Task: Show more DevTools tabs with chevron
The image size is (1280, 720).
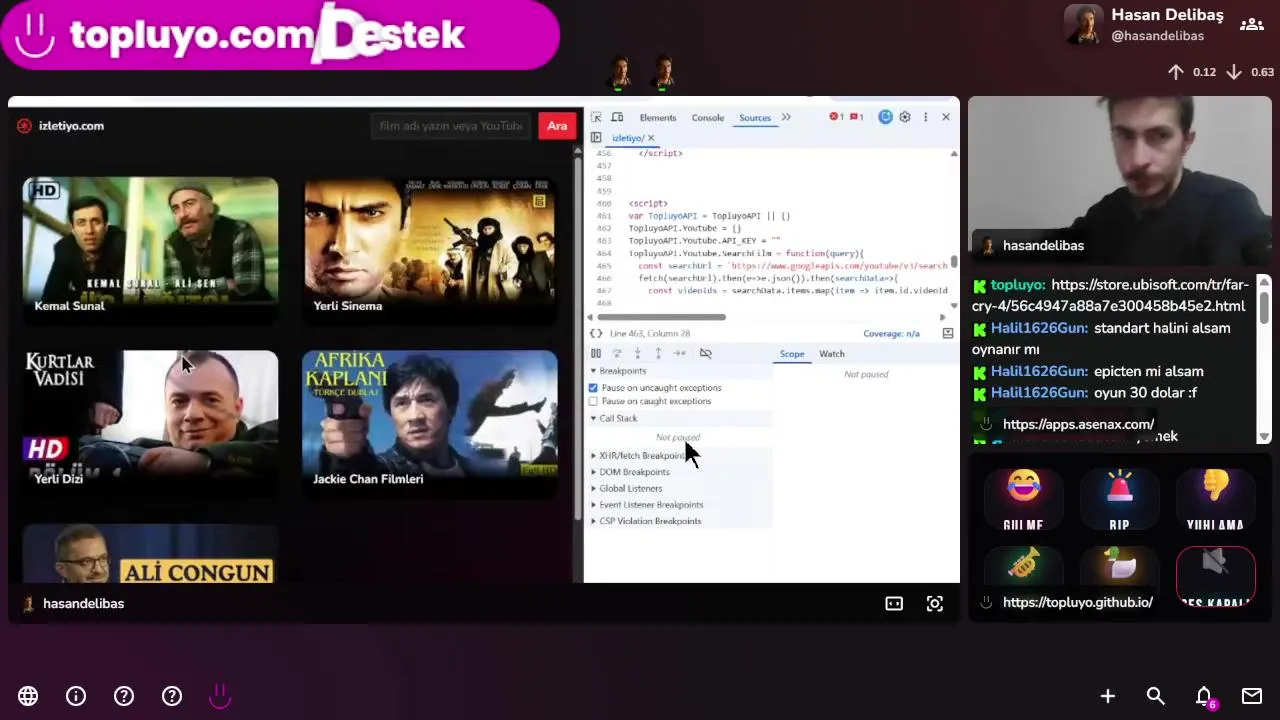Action: pos(786,118)
